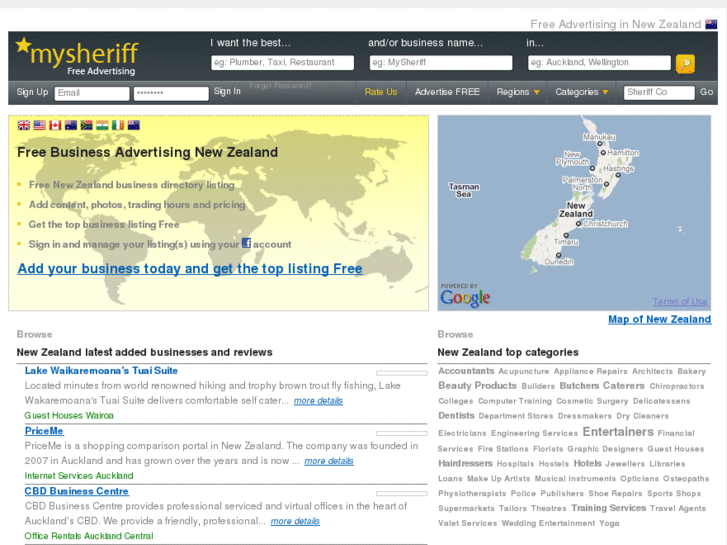Open the Butchers category
Screen dimensions: 727x545
pos(579,385)
